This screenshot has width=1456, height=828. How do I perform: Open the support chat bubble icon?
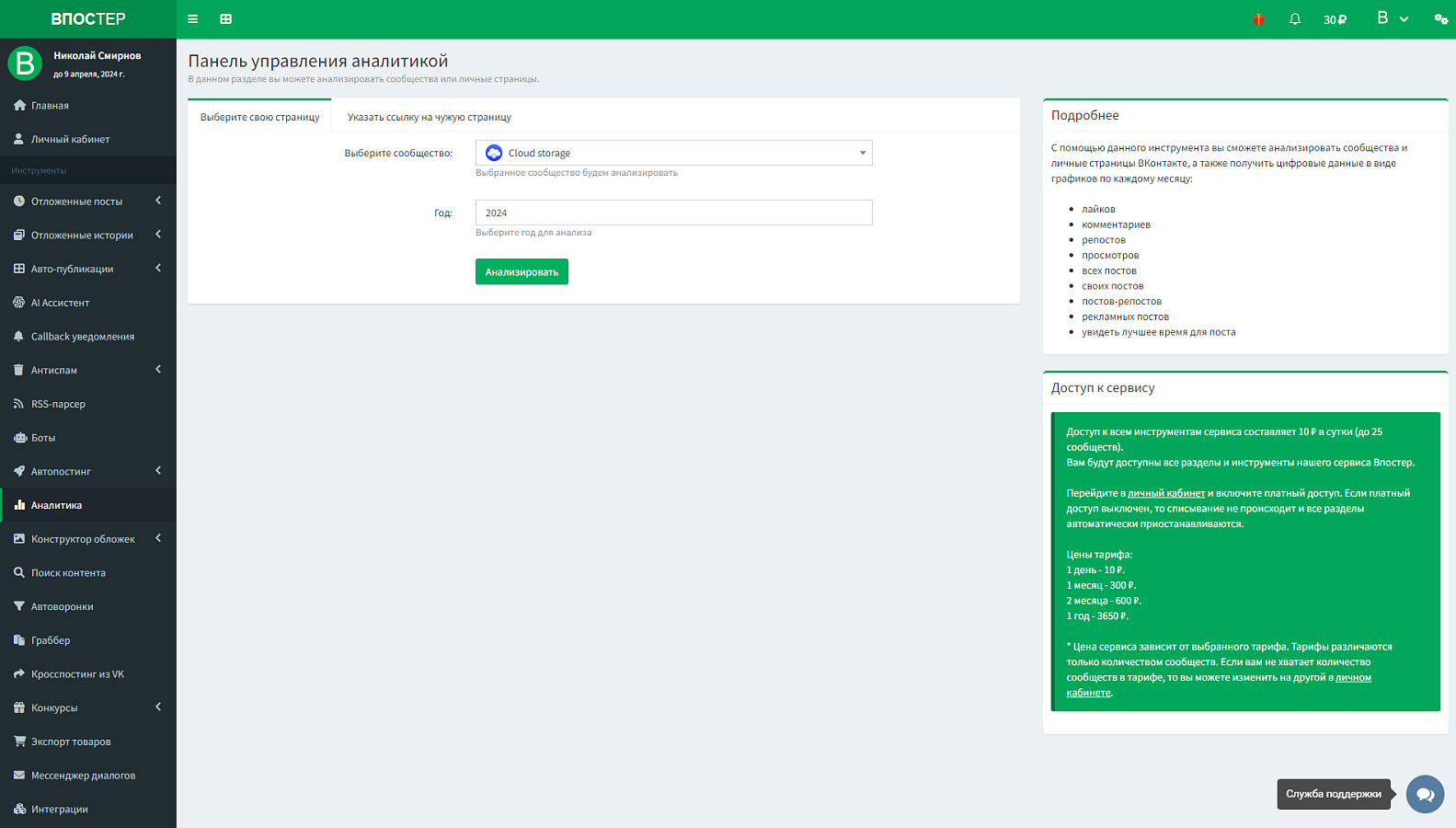(1425, 794)
